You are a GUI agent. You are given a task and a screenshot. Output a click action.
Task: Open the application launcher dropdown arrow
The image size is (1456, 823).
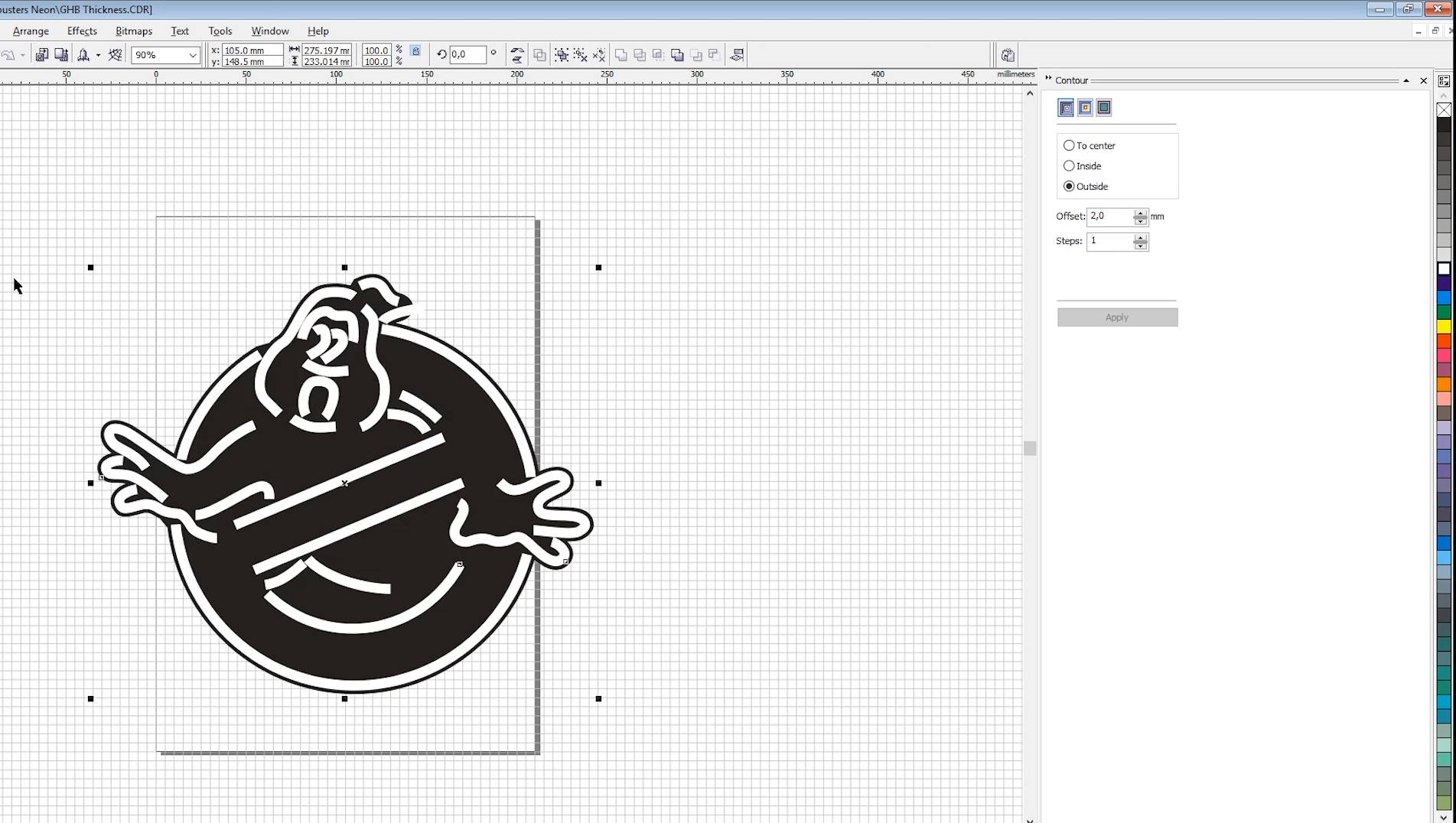click(x=98, y=55)
